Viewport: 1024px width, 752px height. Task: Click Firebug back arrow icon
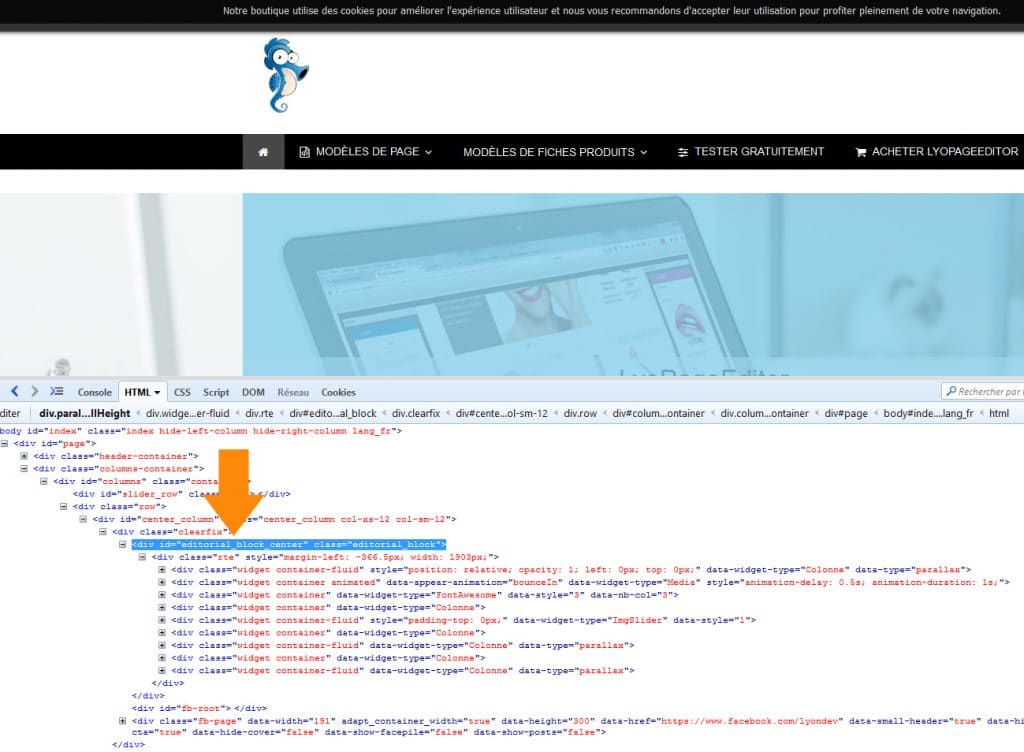click(x=14, y=392)
